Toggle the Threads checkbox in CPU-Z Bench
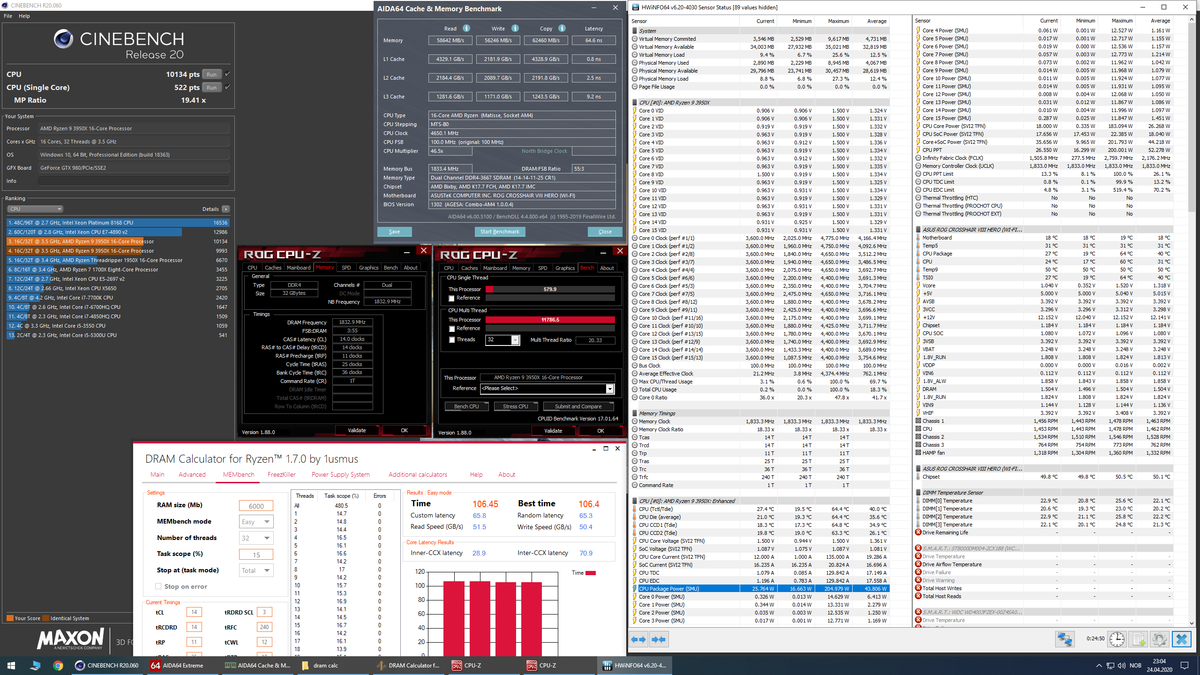Viewport: 1200px width, 675px height. point(452,339)
